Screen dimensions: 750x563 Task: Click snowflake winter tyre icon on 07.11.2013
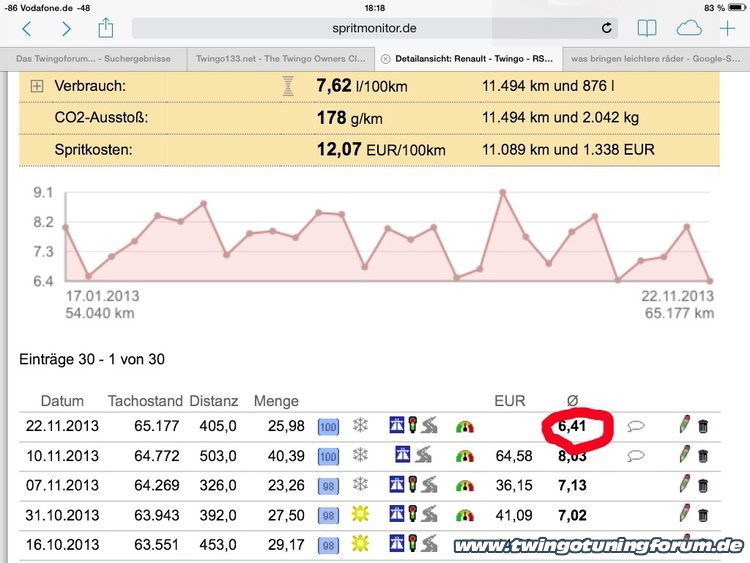click(x=360, y=484)
